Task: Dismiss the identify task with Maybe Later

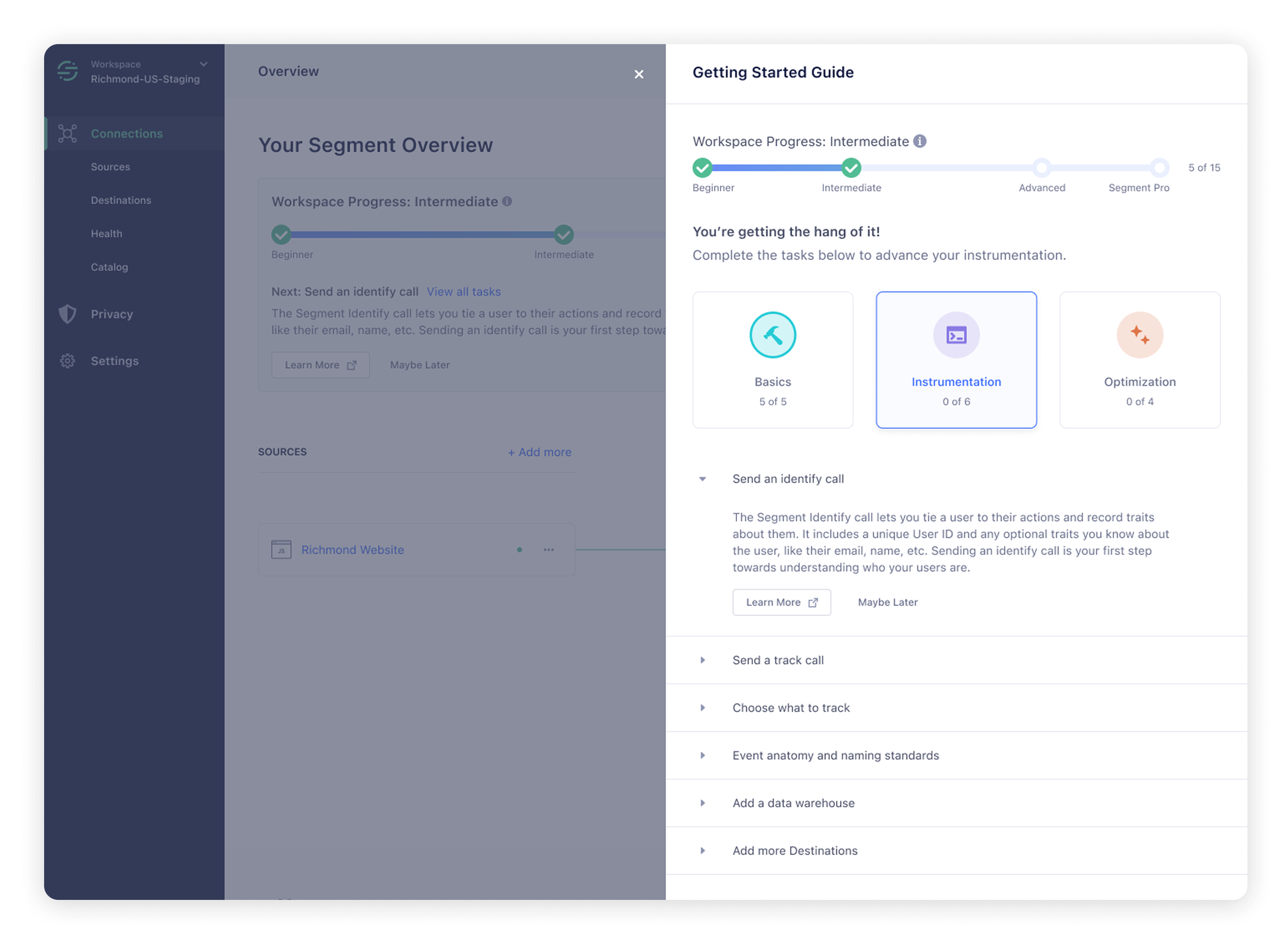Action: (887, 602)
